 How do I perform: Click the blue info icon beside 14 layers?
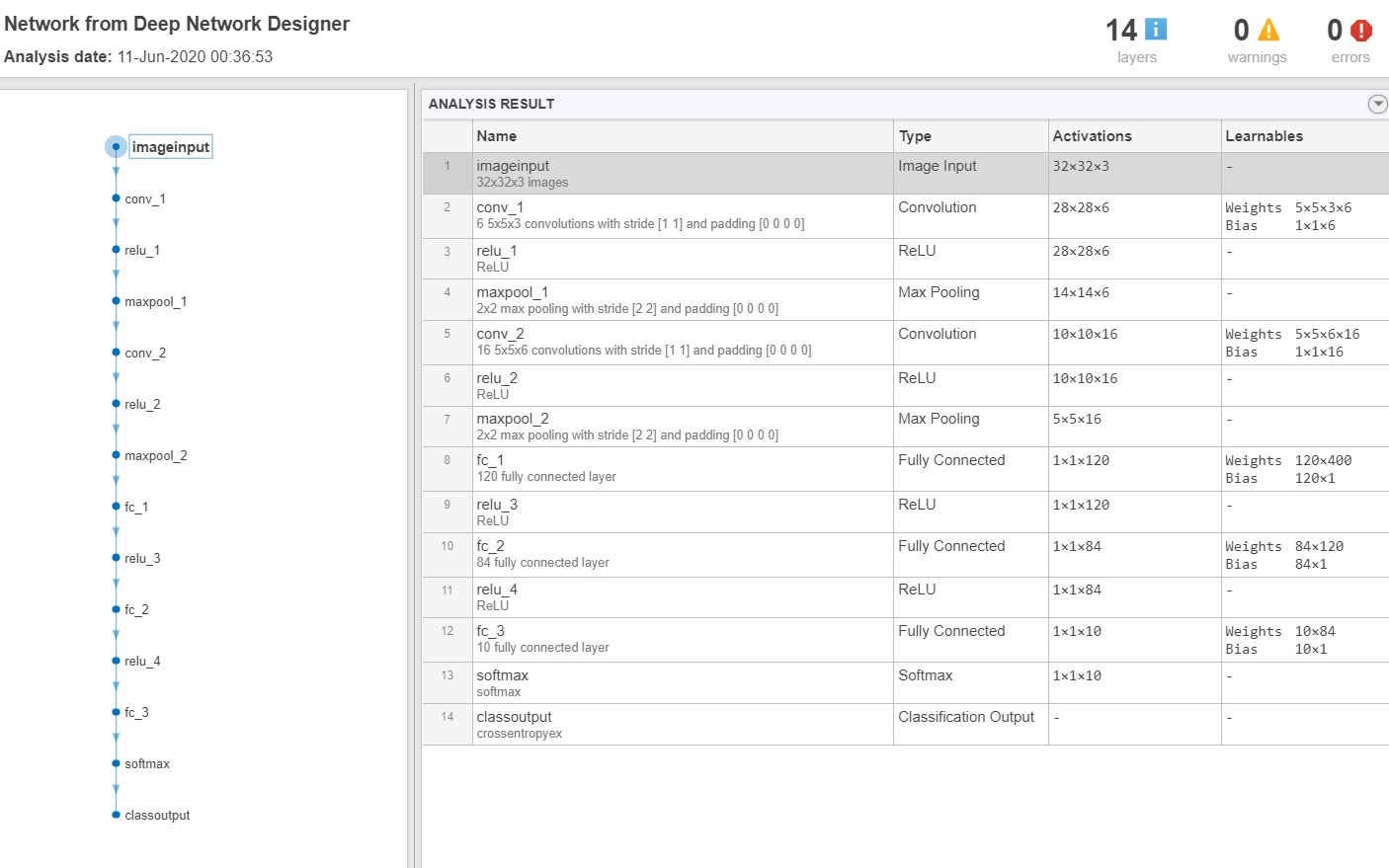[x=1155, y=30]
